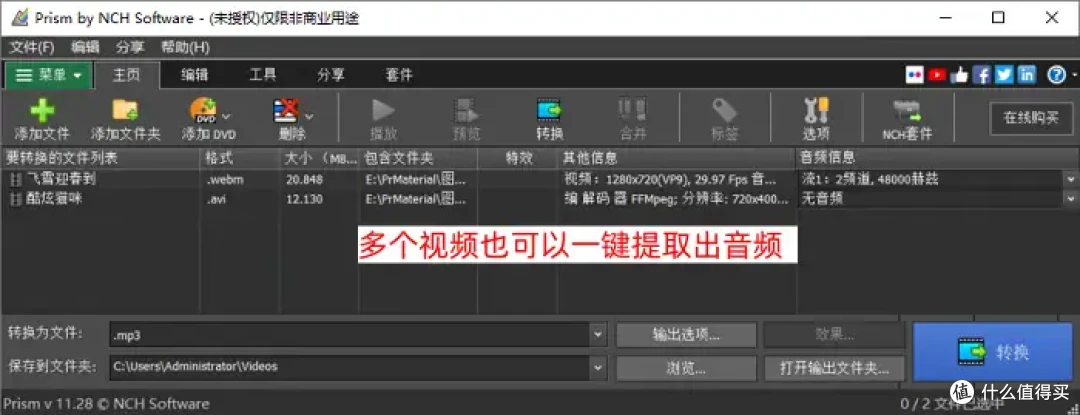Select the file row 酷炫猫咪
The image size is (1080, 415).
[x=540, y=199]
